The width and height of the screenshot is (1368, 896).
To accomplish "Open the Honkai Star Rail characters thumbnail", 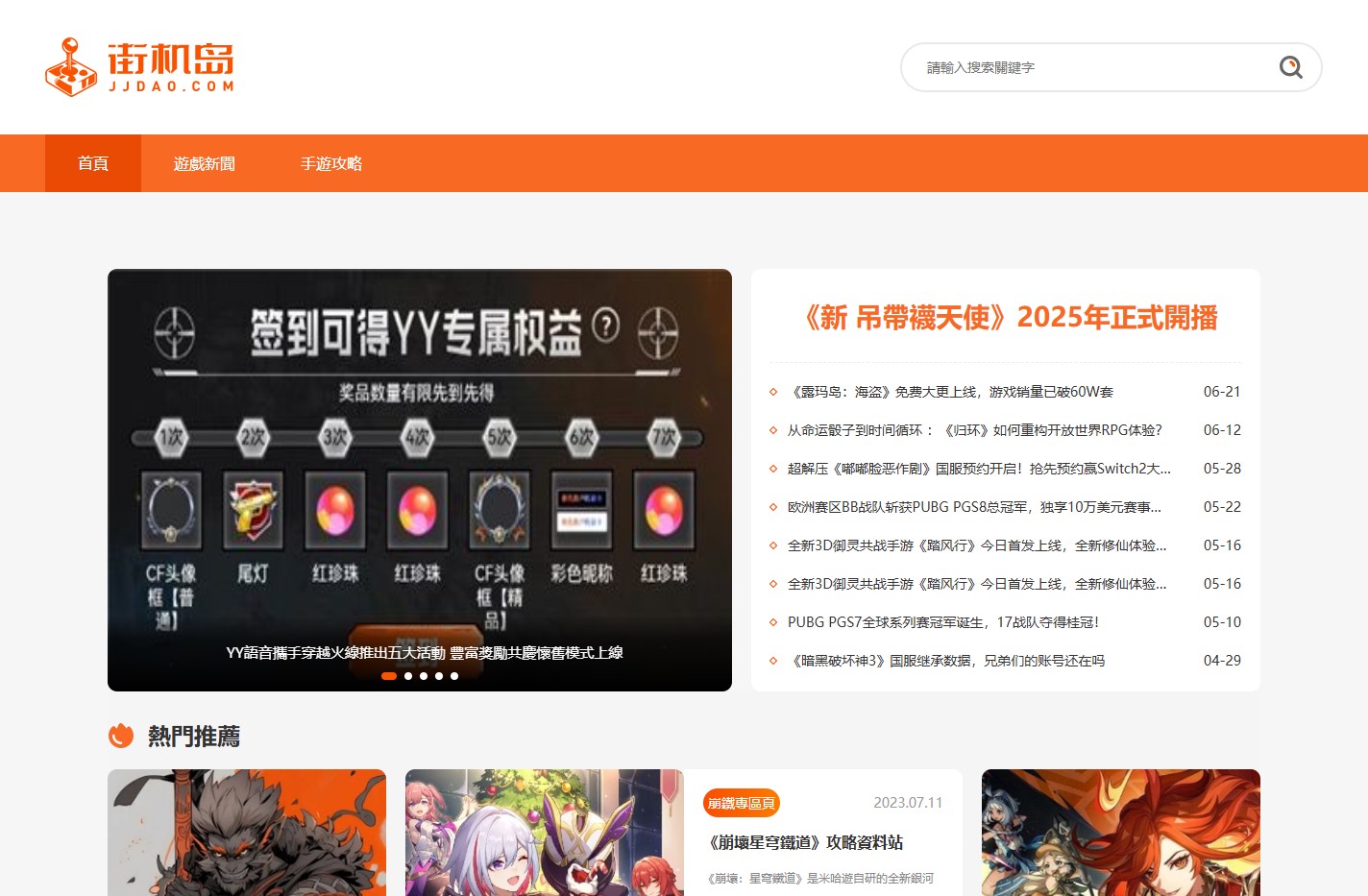I will (x=545, y=833).
